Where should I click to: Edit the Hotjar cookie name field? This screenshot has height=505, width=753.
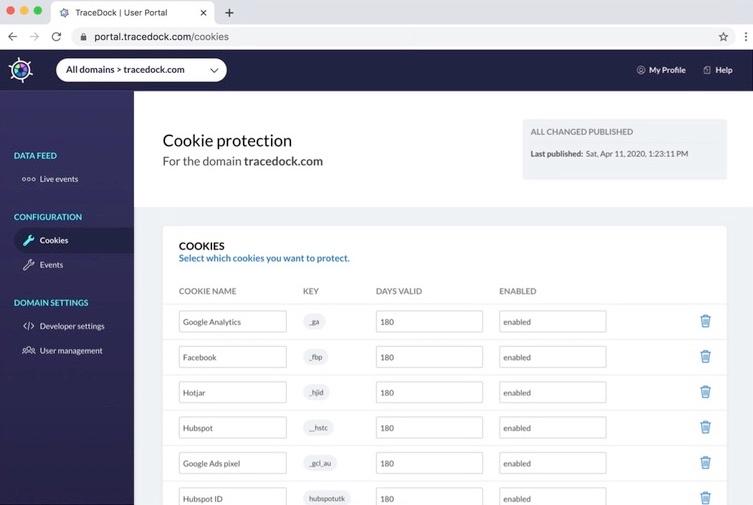(x=232, y=392)
